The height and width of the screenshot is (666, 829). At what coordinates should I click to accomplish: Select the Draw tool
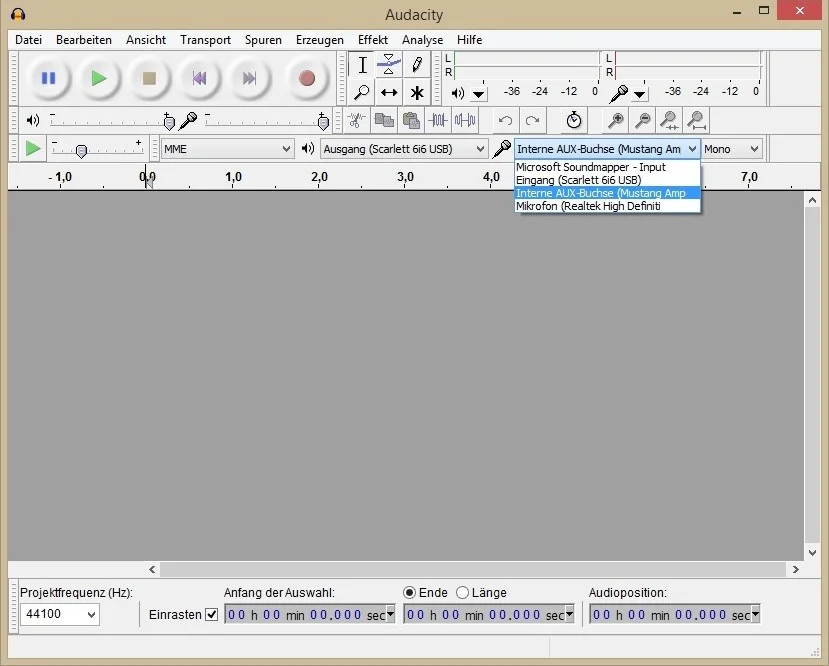[x=416, y=64]
